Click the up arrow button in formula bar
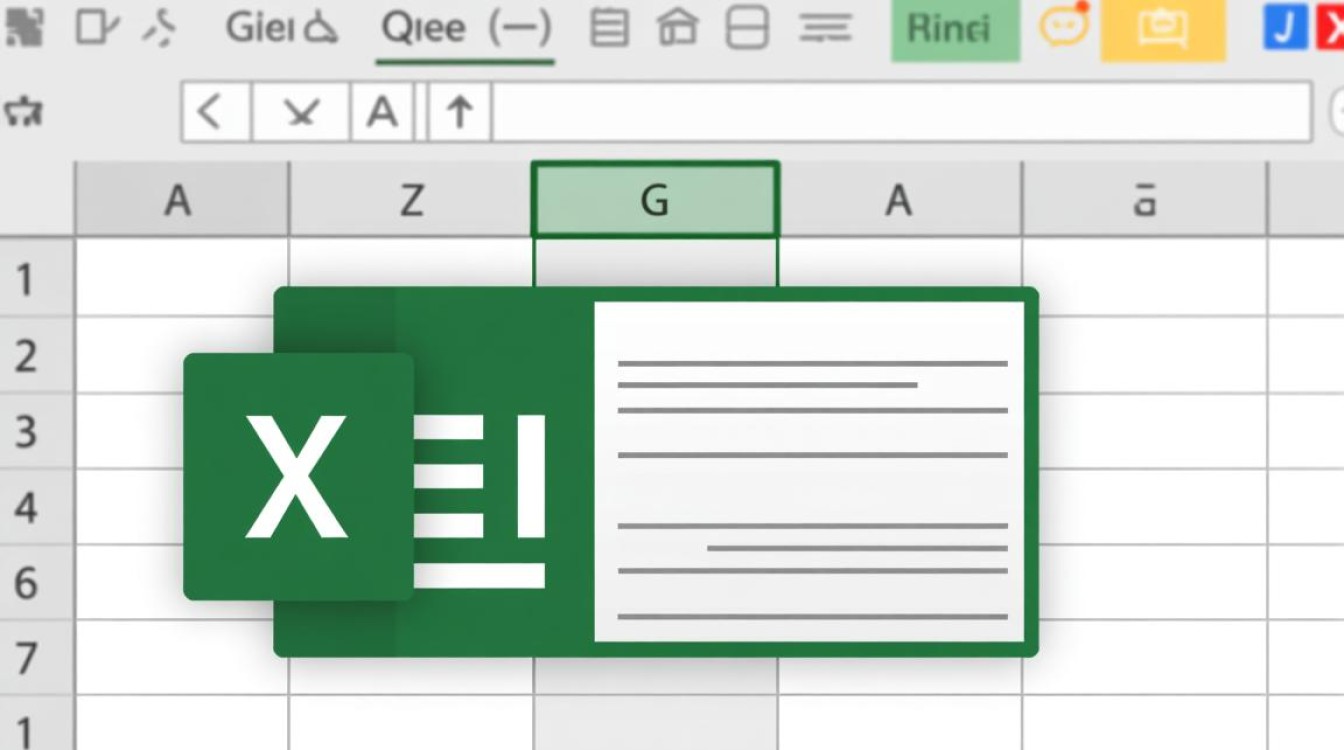Viewport: 1344px width, 750px height. (x=460, y=112)
